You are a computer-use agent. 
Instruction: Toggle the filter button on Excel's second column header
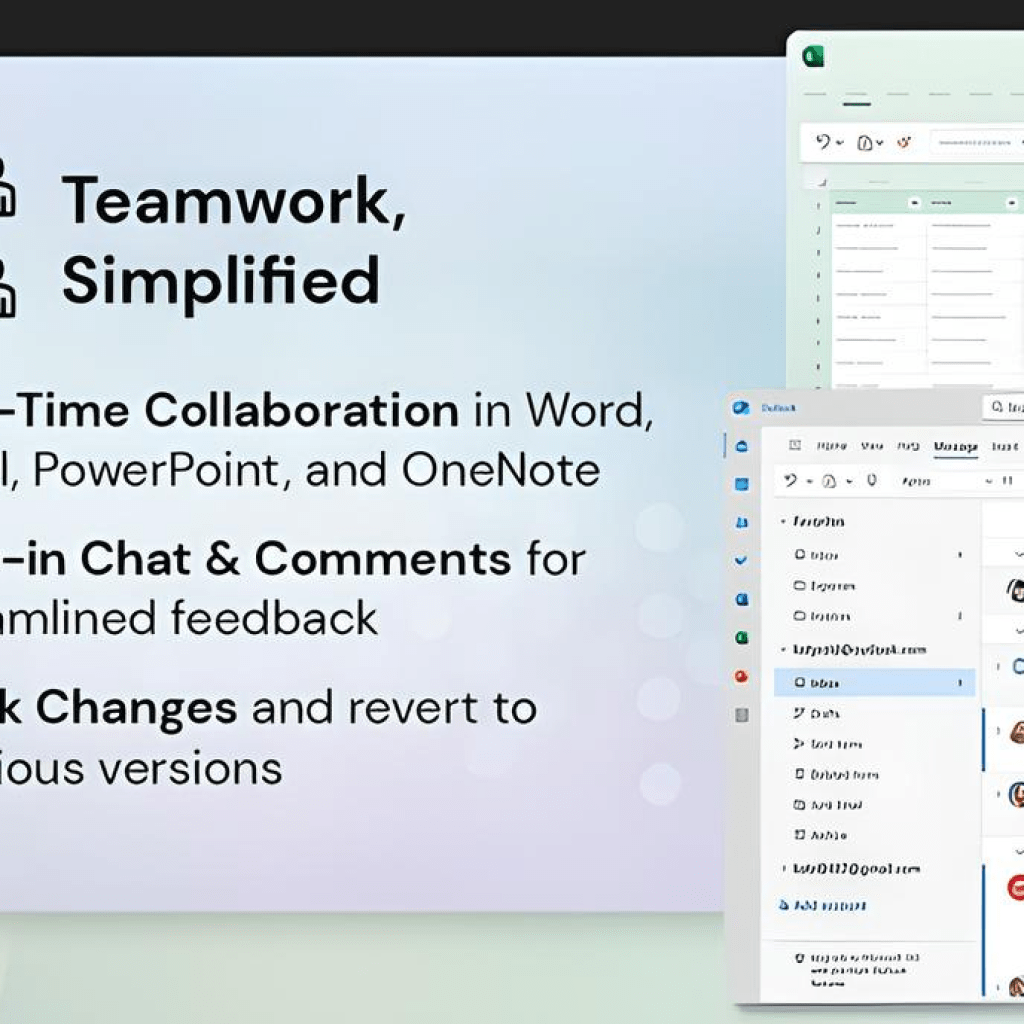click(1010, 203)
